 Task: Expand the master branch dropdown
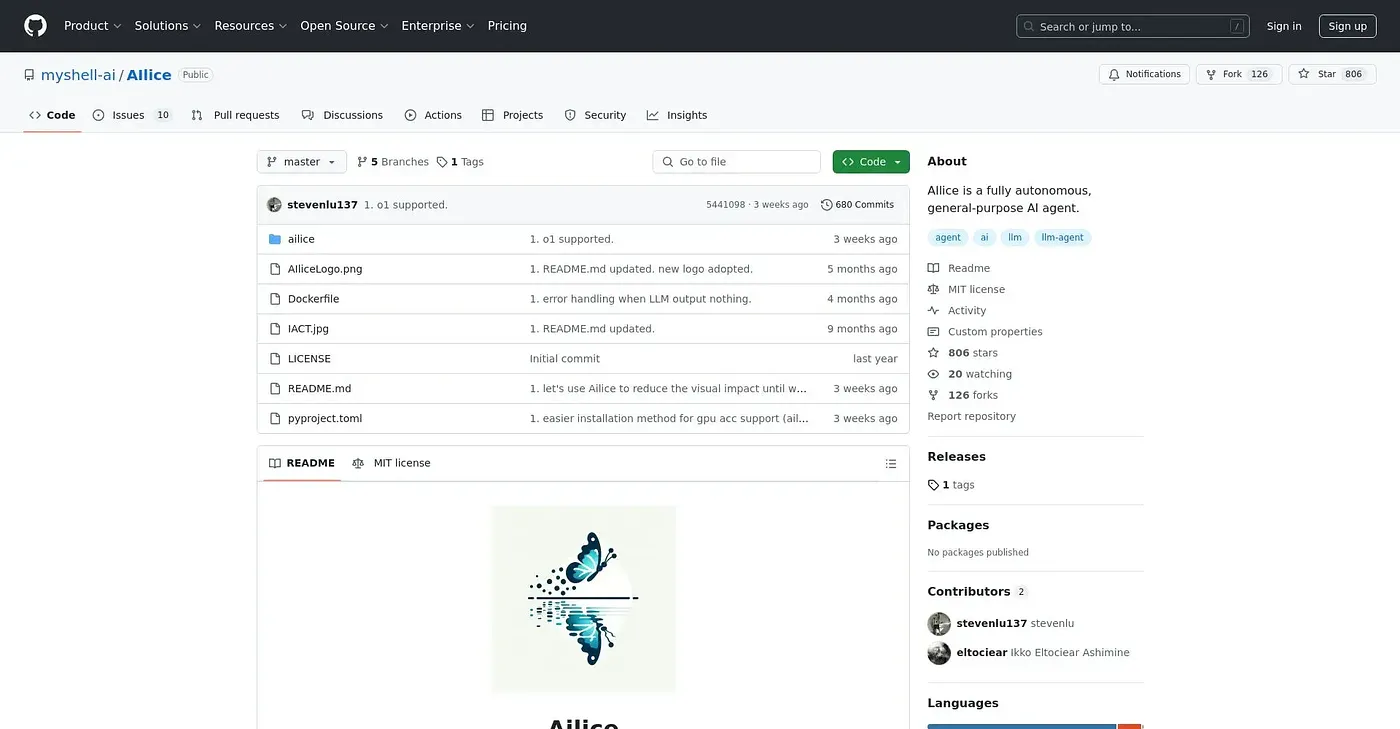302,162
